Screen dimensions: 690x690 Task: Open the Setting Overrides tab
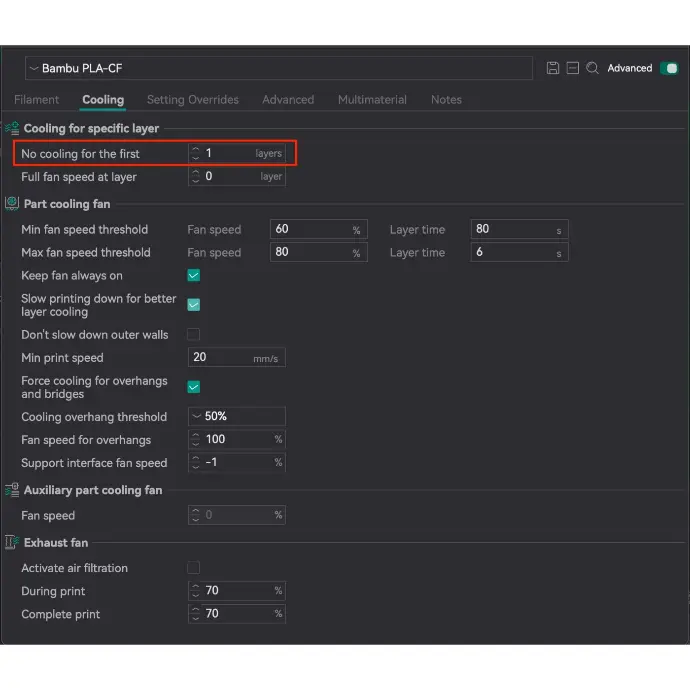192,100
